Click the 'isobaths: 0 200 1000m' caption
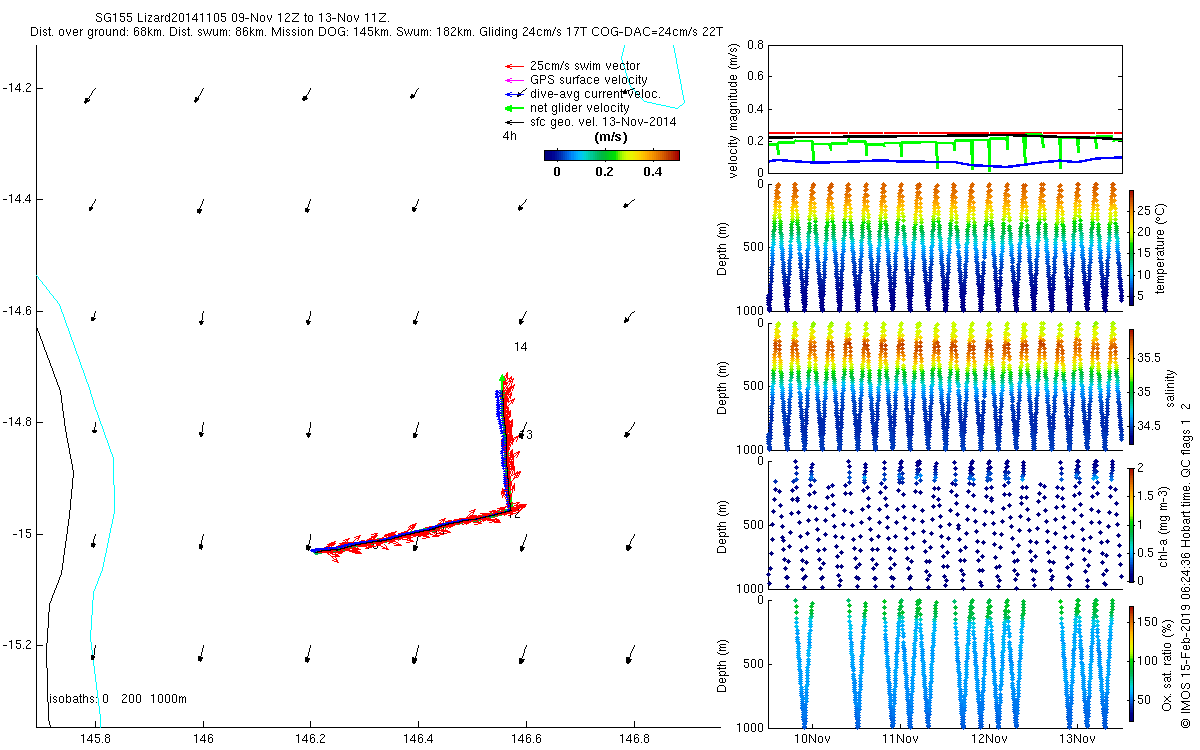The width and height of the screenshot is (1200, 750). [x=117, y=698]
